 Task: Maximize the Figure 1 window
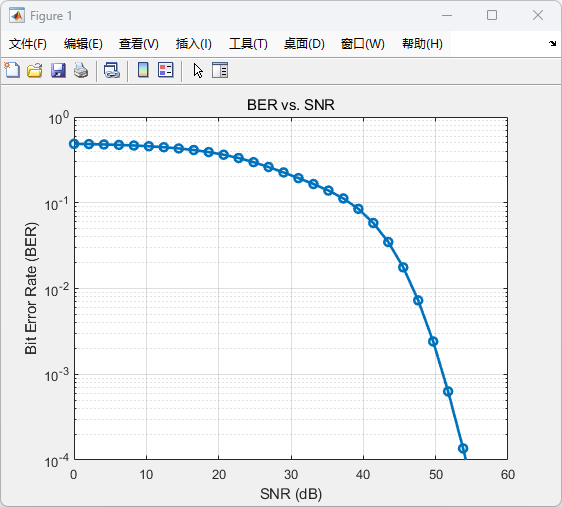[x=492, y=15]
